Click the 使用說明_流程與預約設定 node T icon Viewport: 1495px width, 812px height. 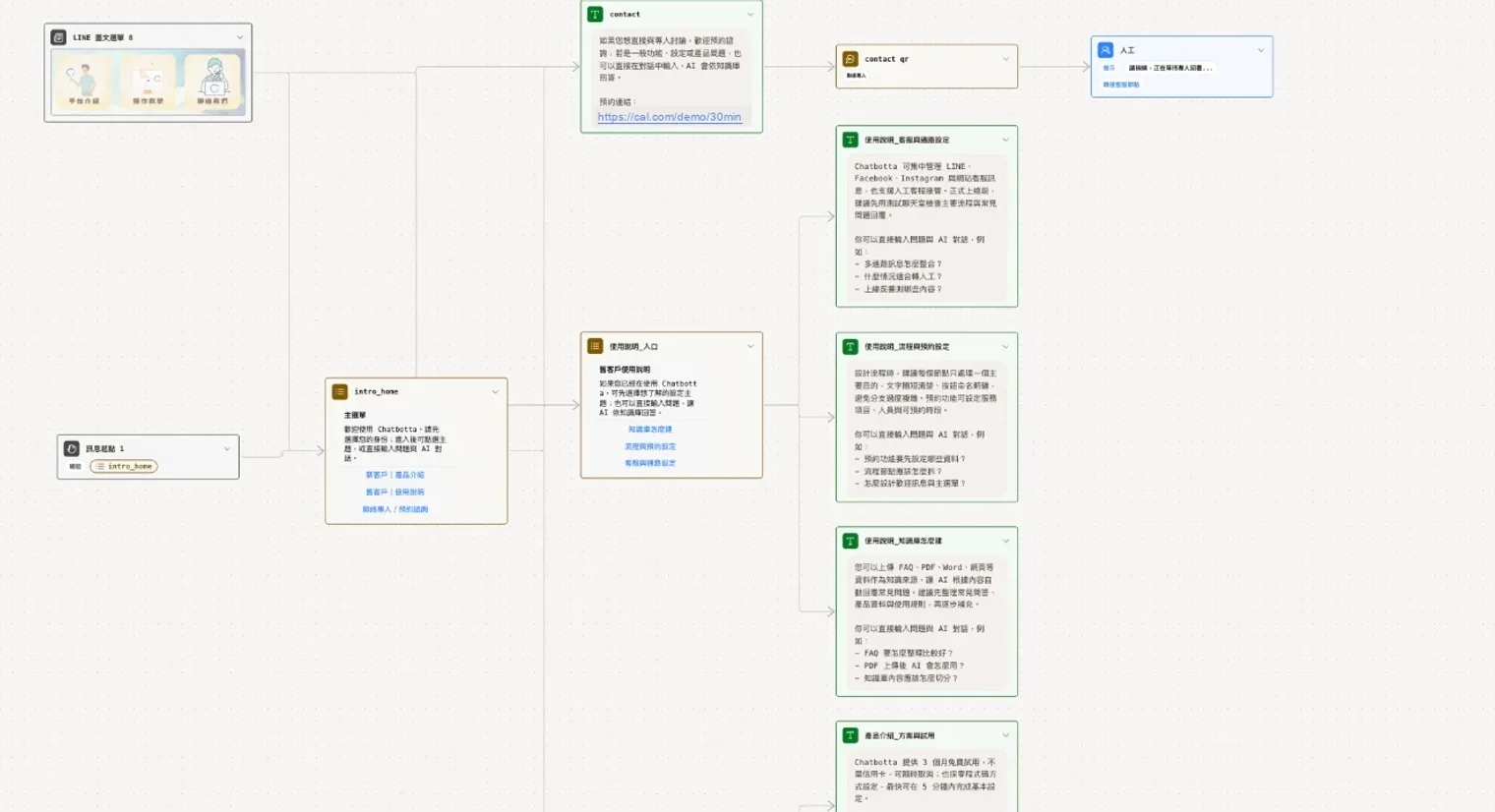pos(851,346)
